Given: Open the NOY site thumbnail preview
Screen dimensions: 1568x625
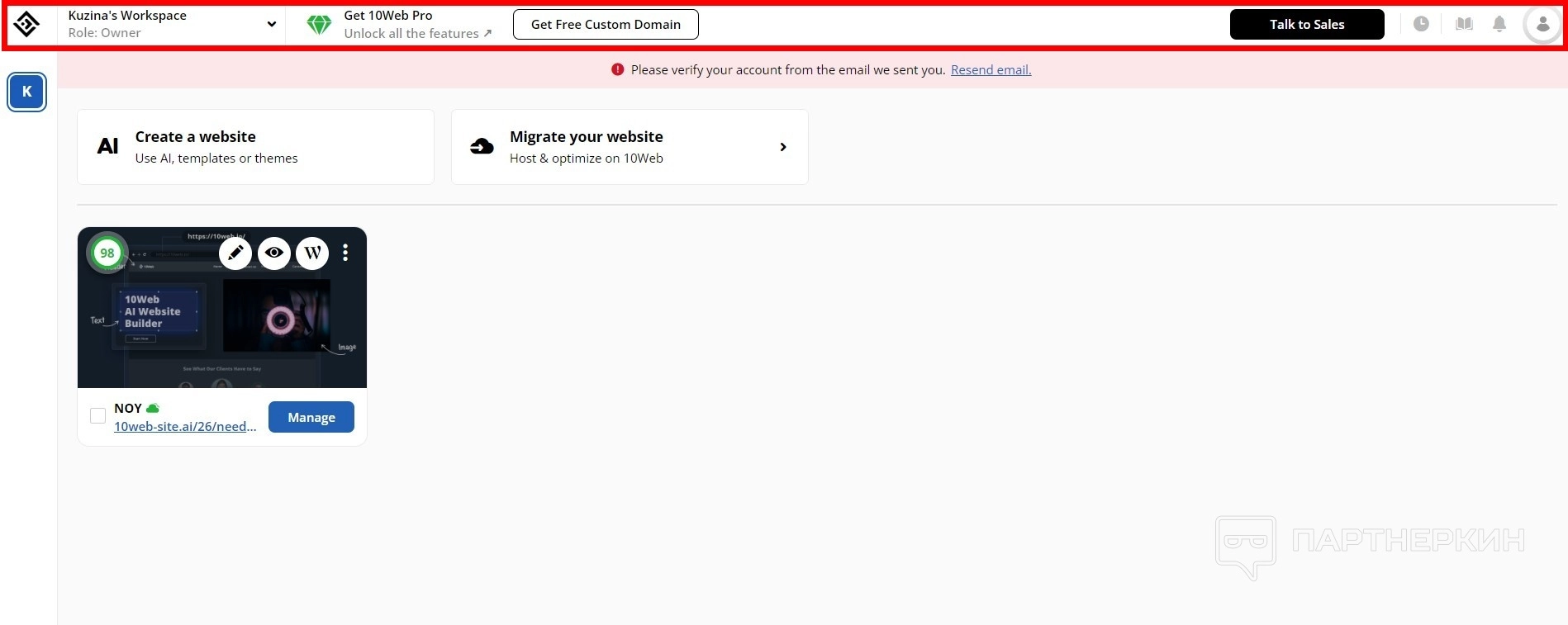Looking at the screenshot, I should 222,307.
